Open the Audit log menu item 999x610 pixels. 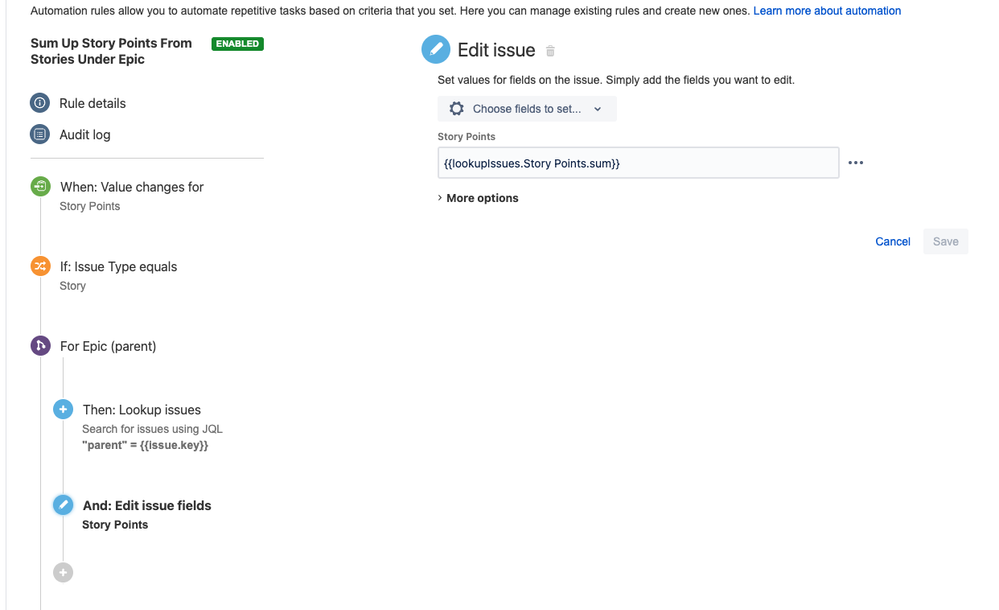(85, 134)
